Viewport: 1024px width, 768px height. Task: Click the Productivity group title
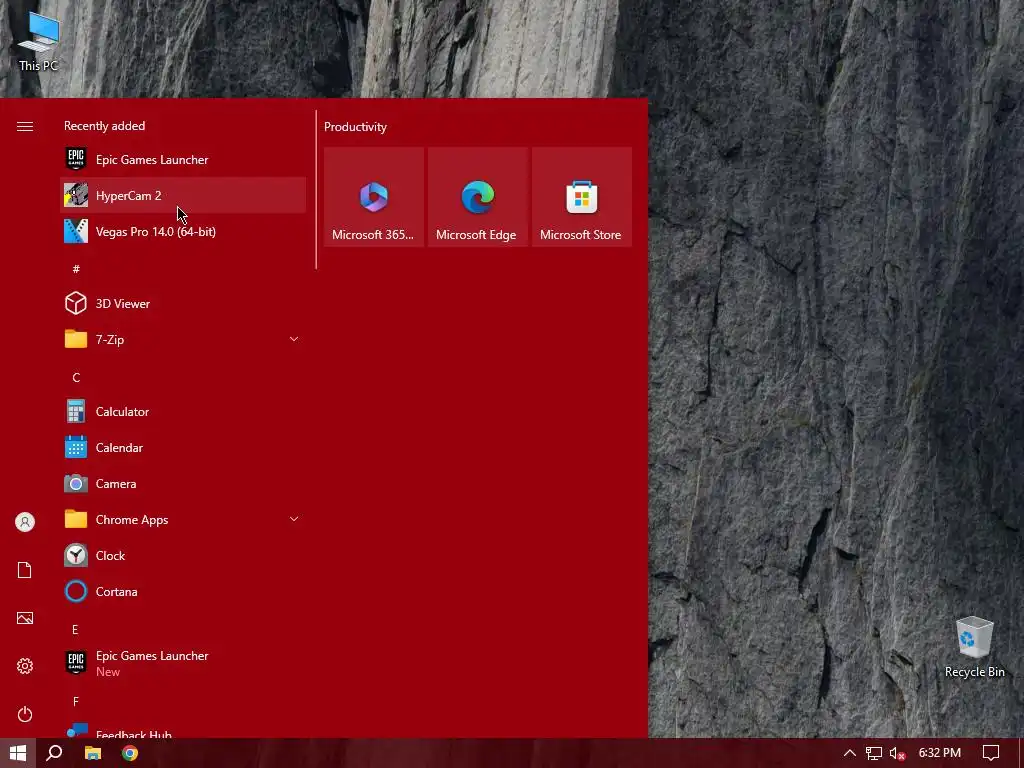[355, 127]
